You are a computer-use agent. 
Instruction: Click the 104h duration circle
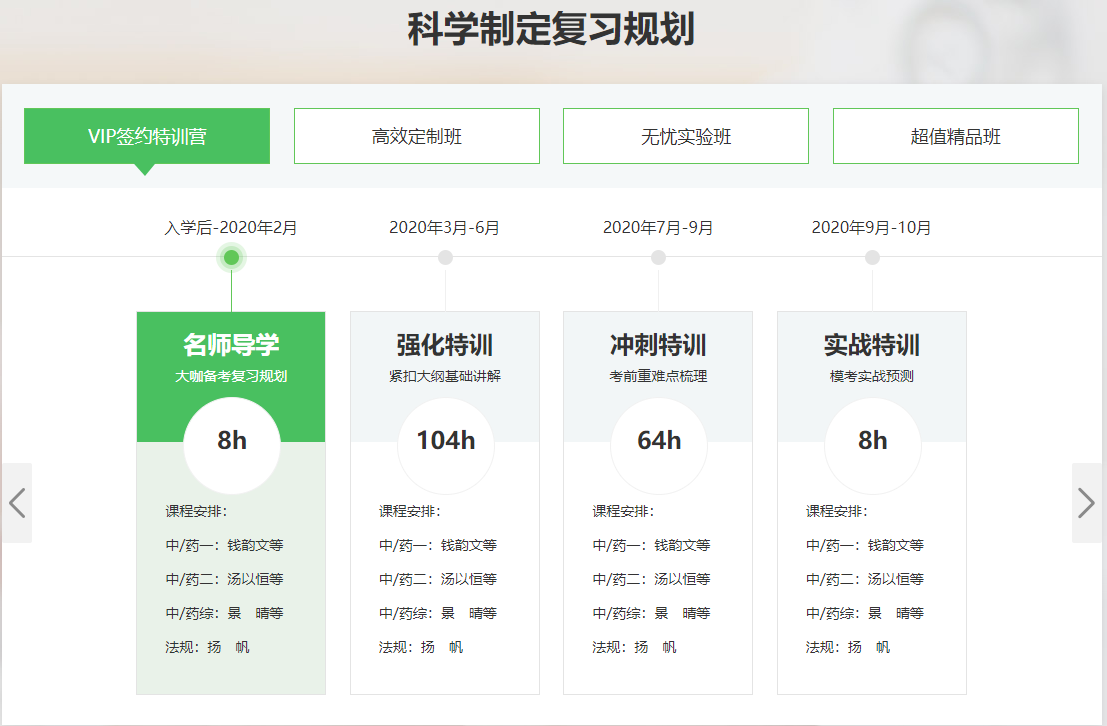pos(445,441)
